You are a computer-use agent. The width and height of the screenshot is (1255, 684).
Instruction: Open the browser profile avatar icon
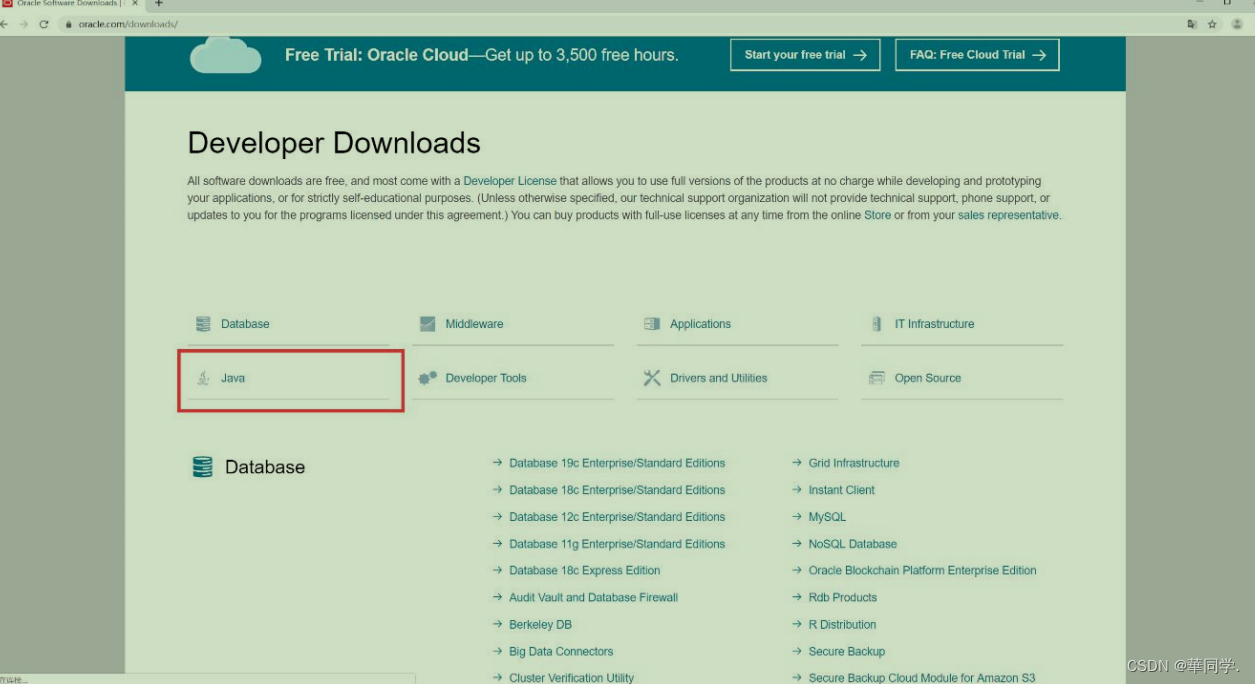pos(1237,24)
